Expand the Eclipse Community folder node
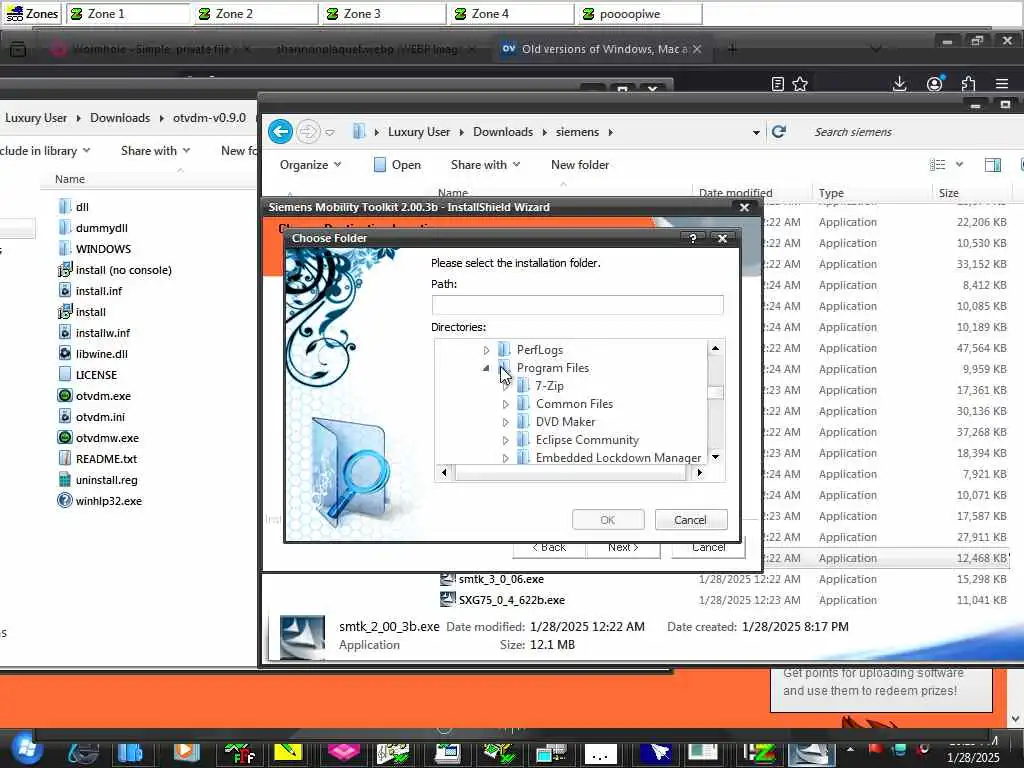 (x=505, y=440)
